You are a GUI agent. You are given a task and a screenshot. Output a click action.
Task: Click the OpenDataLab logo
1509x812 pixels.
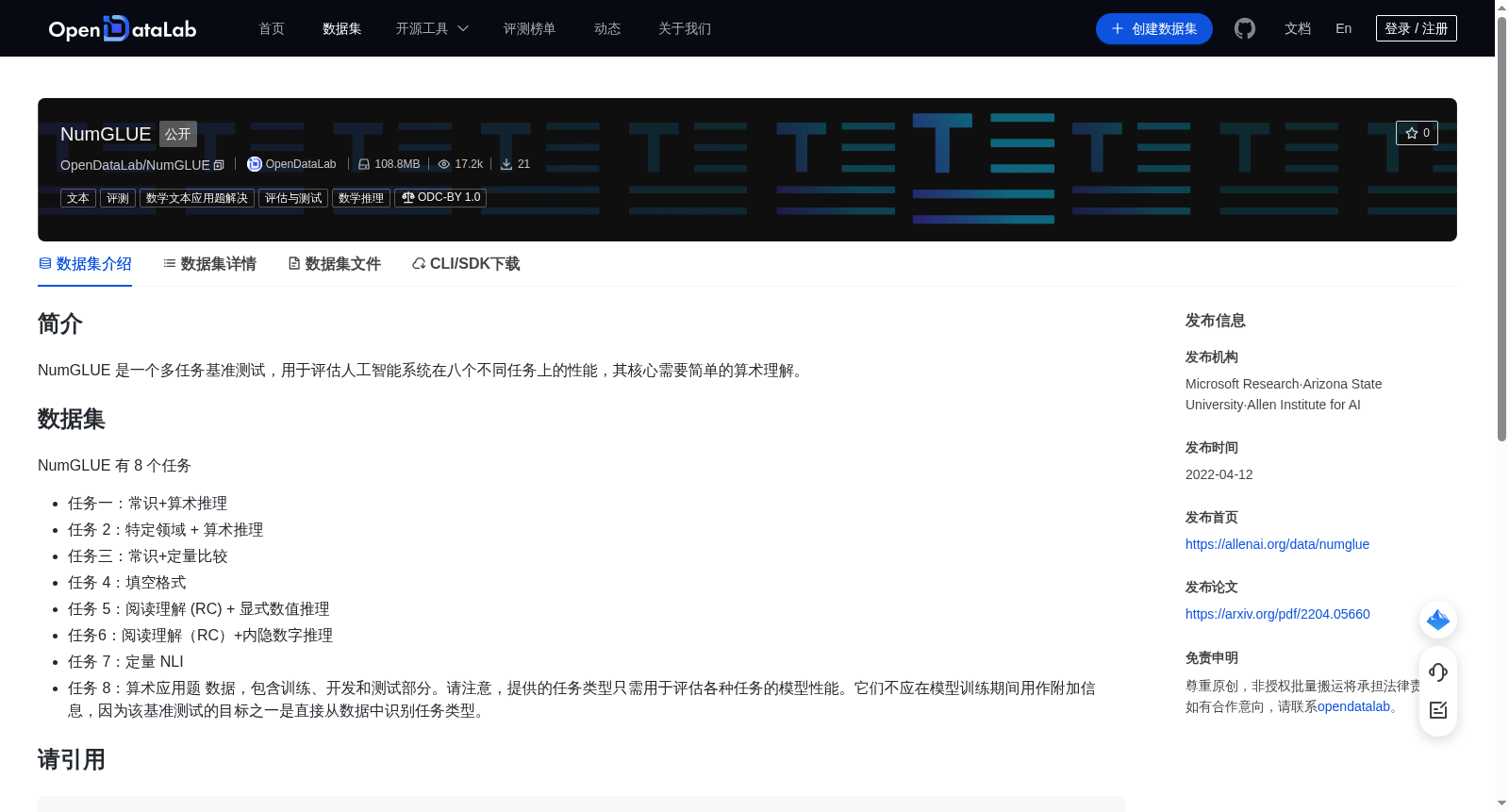tap(123, 28)
